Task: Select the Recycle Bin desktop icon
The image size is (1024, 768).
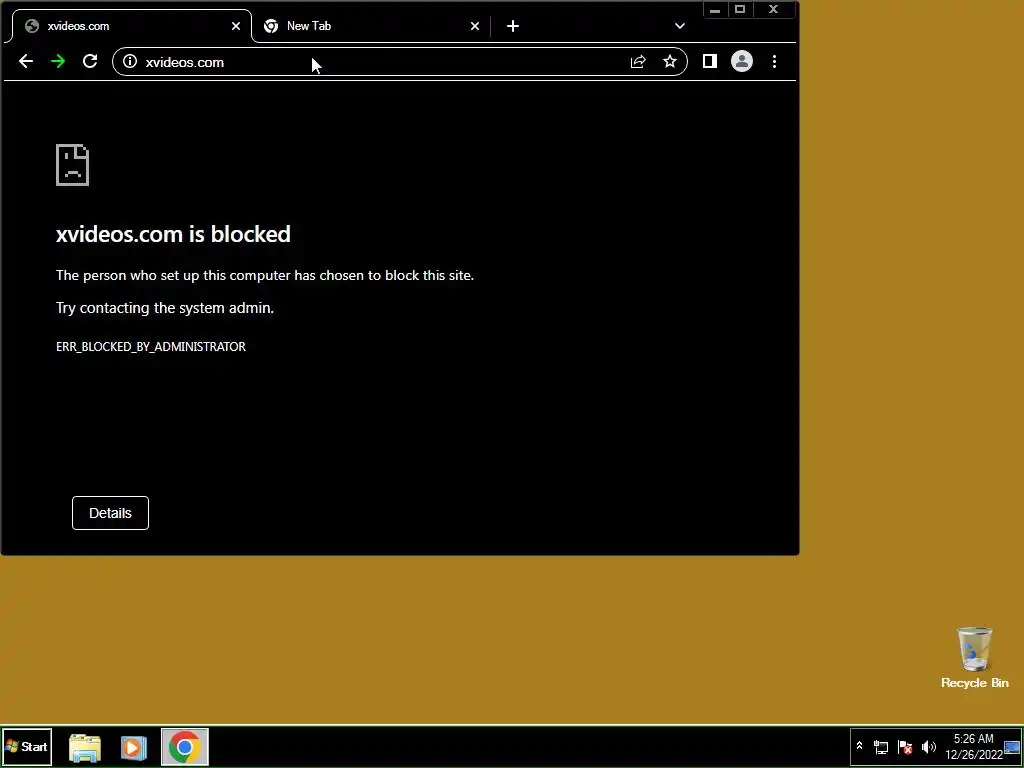Action: tap(974, 658)
